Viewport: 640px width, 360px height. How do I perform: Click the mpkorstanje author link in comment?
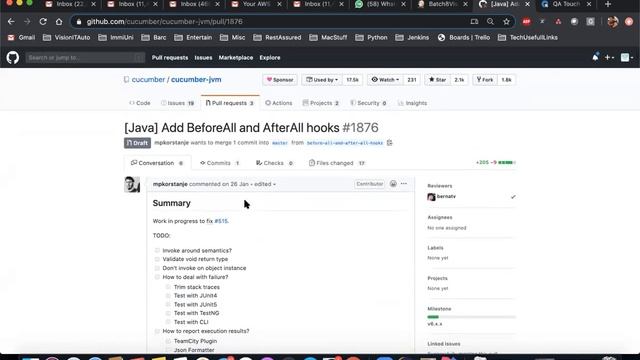pos(170,184)
